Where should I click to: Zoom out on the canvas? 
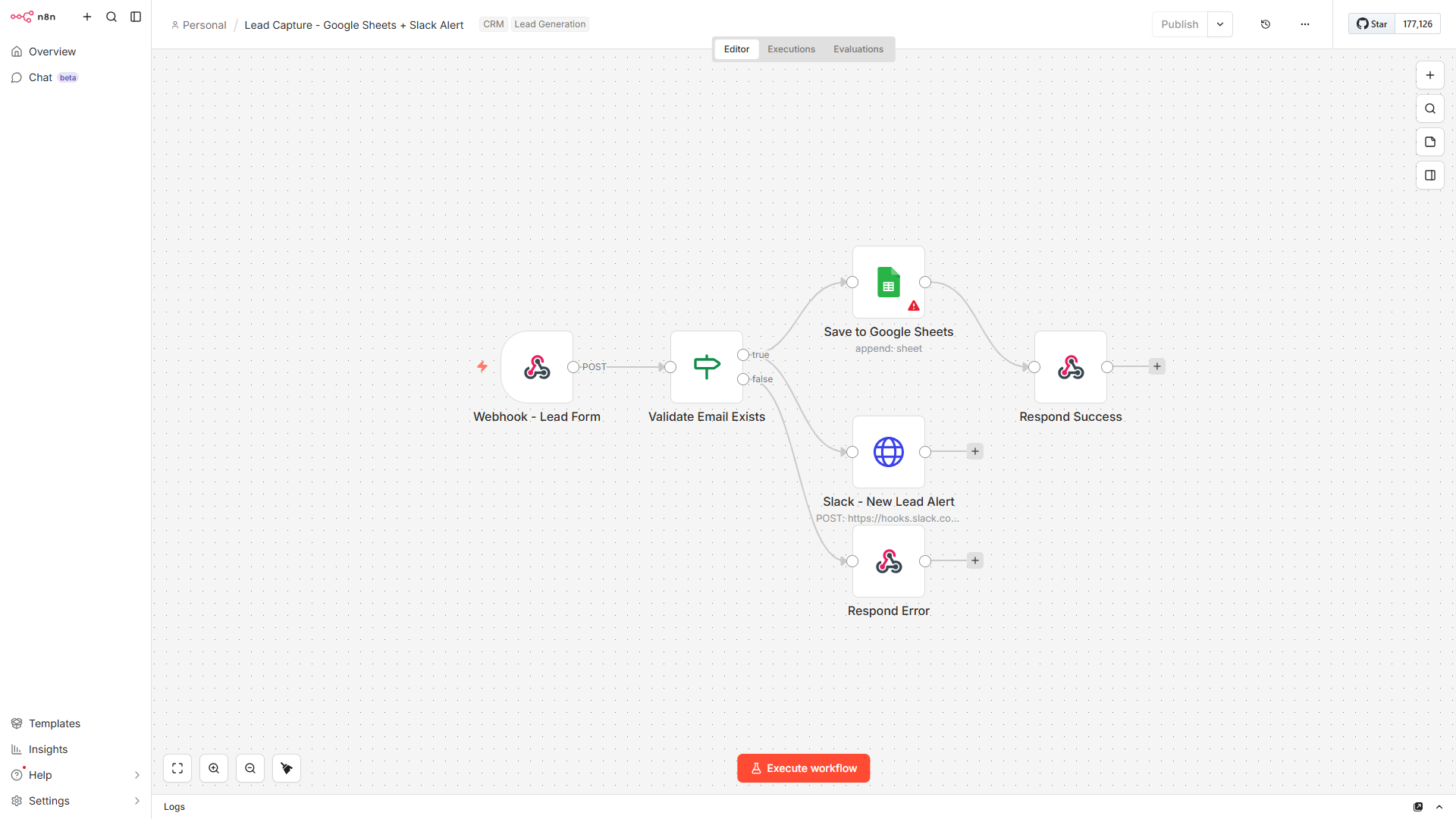click(x=249, y=767)
